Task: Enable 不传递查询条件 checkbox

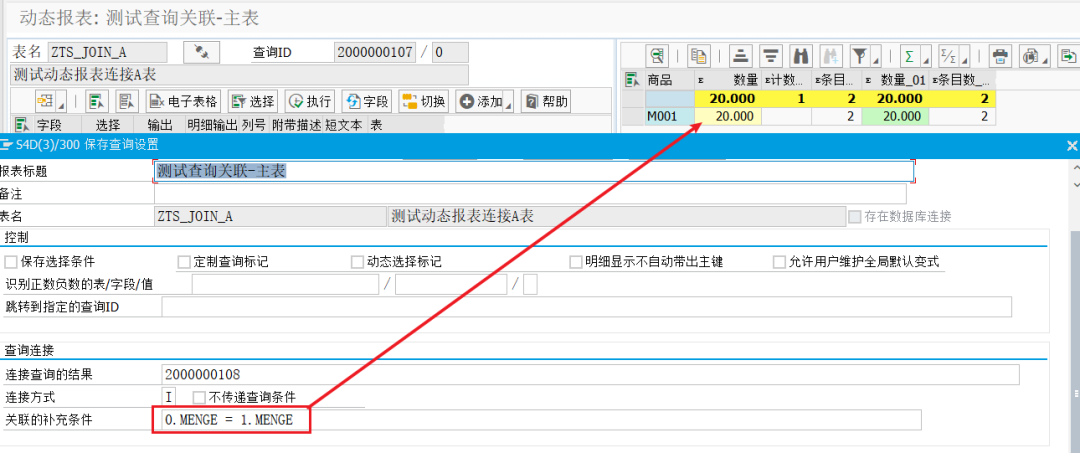Action: (x=199, y=397)
